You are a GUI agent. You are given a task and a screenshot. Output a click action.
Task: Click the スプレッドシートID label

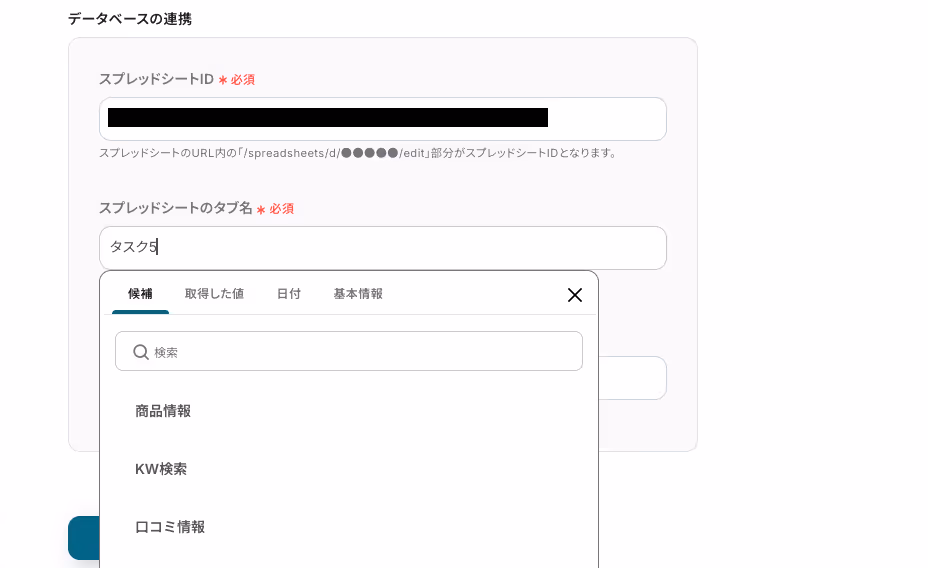[156, 79]
